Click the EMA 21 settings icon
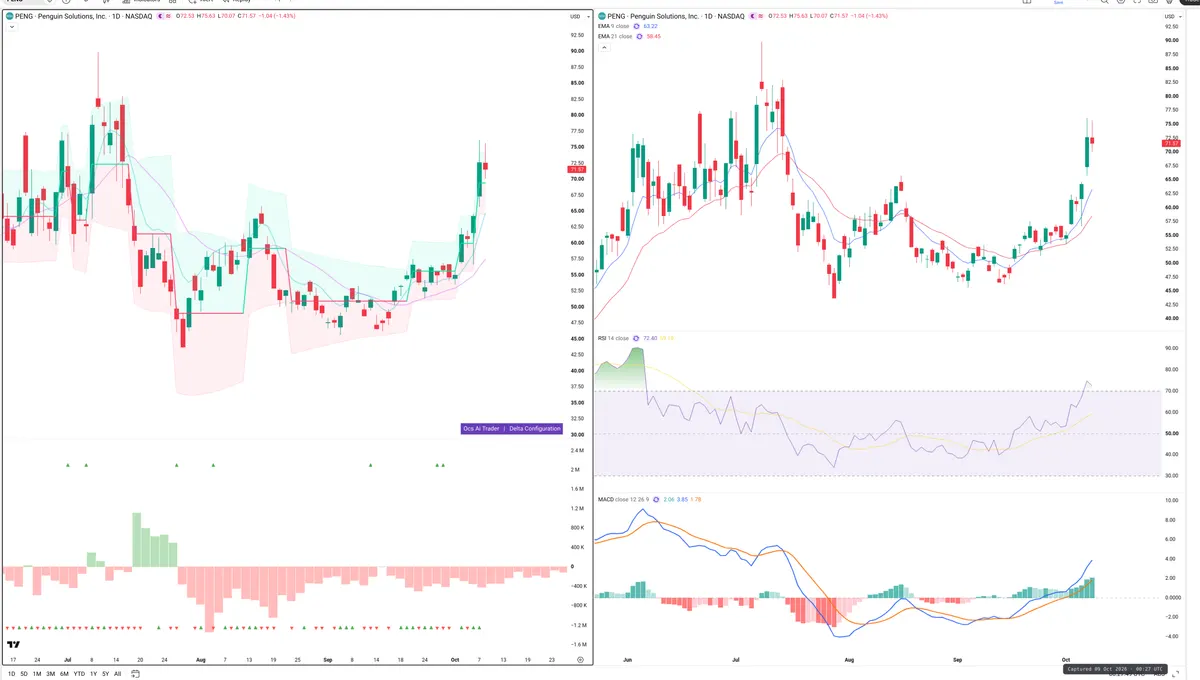The image size is (1200, 680). 639,36
